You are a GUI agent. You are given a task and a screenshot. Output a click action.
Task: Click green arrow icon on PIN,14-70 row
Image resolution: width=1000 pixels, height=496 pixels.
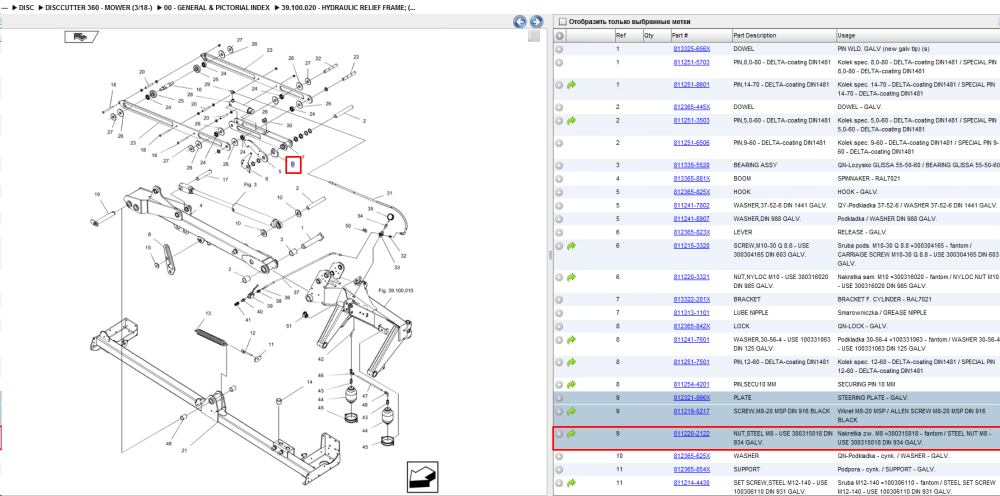pyautogui.click(x=571, y=85)
